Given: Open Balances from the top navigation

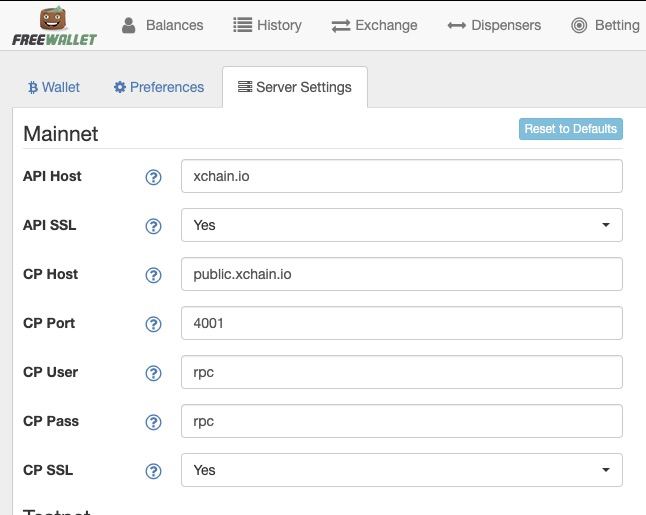Looking at the screenshot, I should pyautogui.click(x=162, y=25).
